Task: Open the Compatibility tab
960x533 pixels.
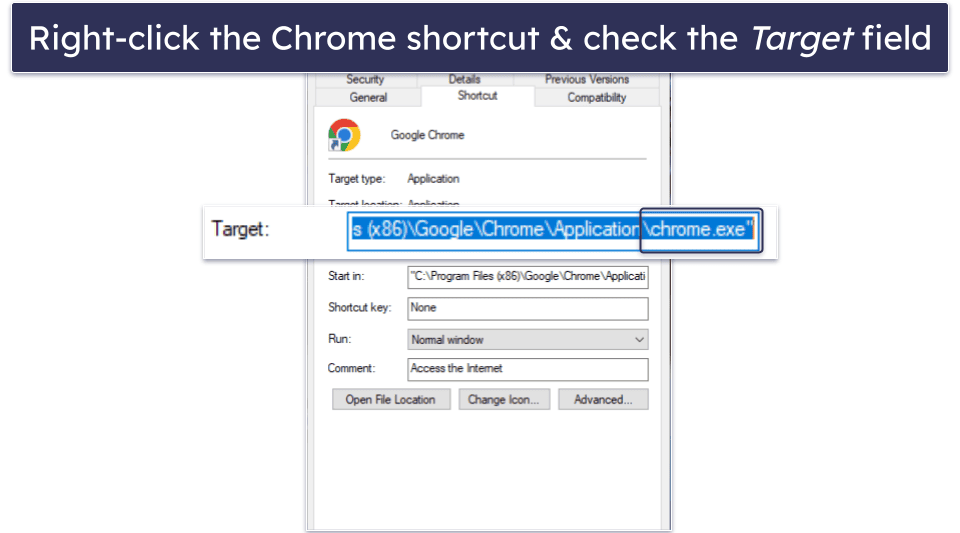Action: [596, 97]
